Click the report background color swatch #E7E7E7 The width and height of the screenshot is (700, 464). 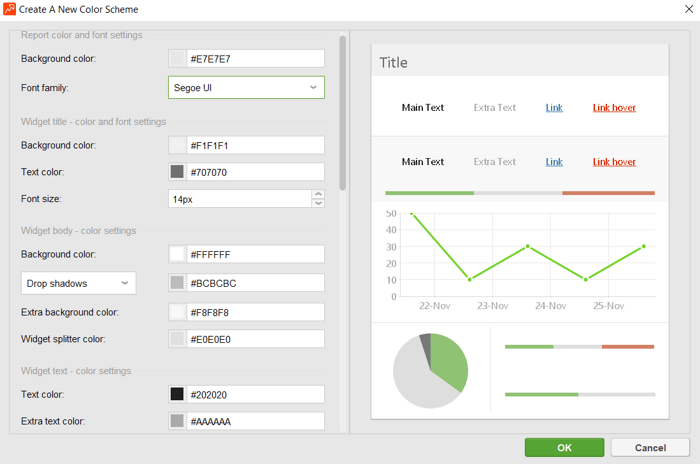click(177, 59)
